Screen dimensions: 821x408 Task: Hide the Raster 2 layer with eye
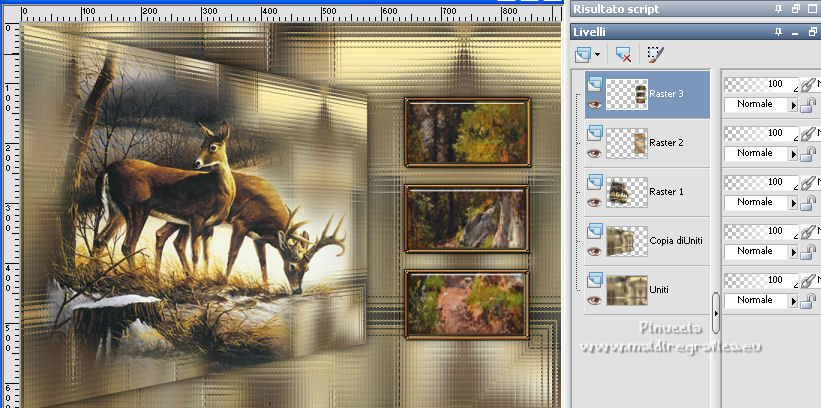[594, 153]
